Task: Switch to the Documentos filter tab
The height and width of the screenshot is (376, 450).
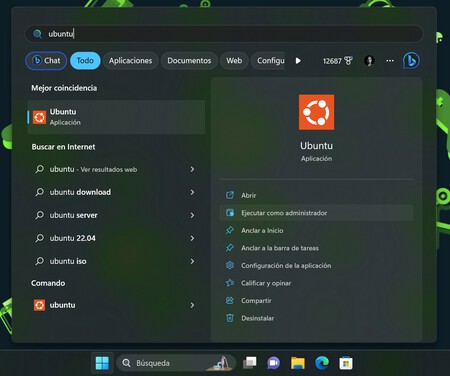Action: 189,61
